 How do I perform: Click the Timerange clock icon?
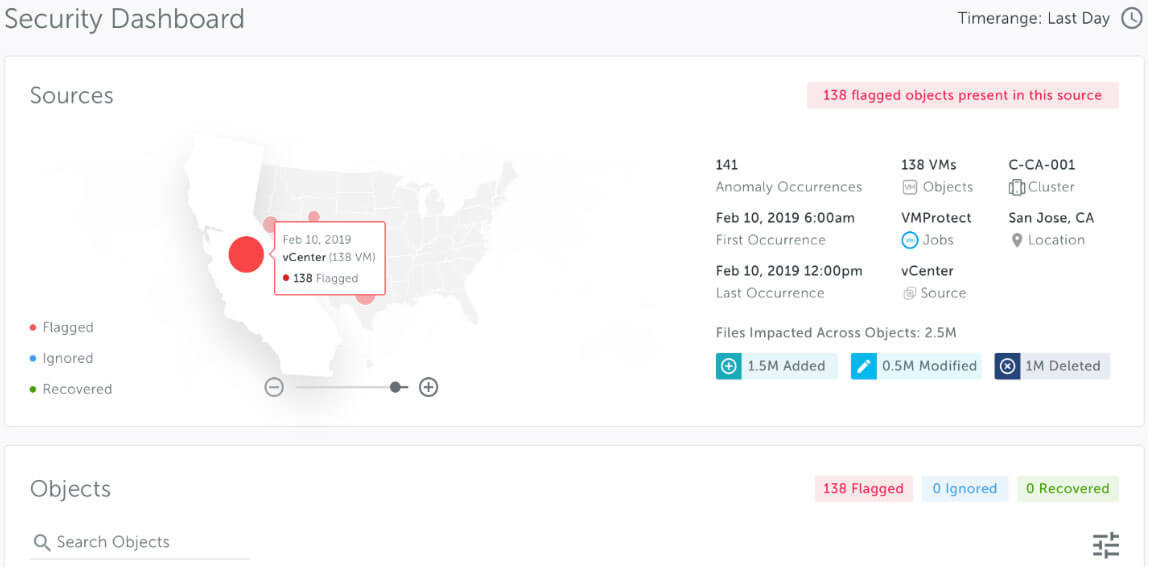coord(1131,18)
